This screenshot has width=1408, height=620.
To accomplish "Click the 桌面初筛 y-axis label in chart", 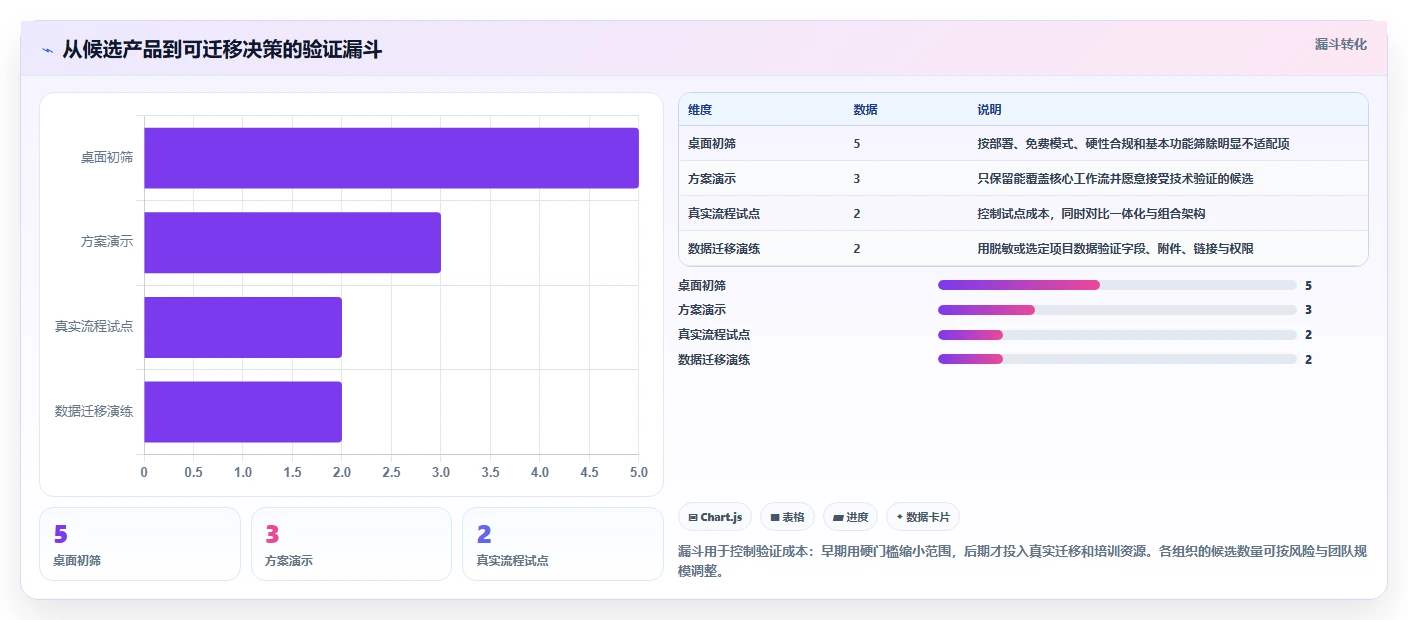I will [x=107, y=158].
